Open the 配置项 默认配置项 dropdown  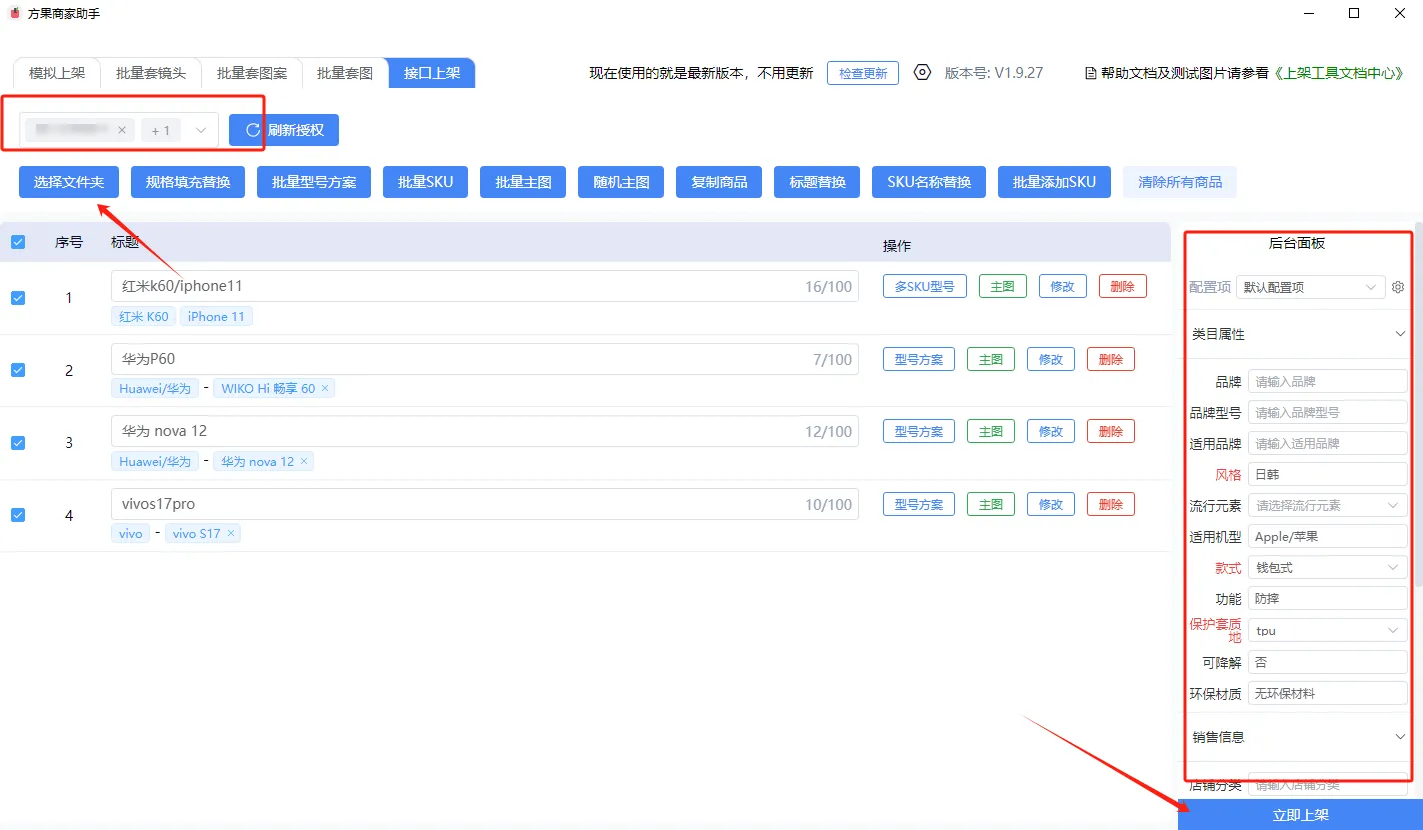click(x=1310, y=287)
